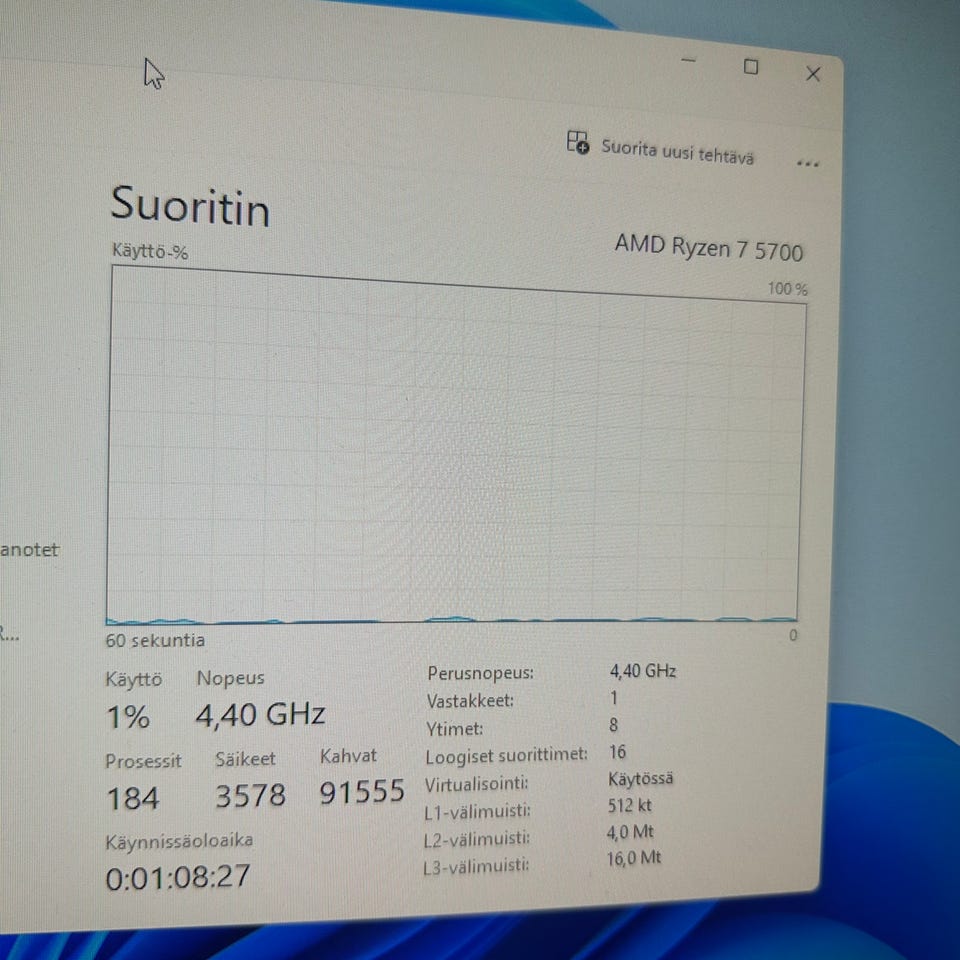The image size is (960, 960).
Task: Click the Suorita uusi tehtävä icon
Action: (x=577, y=142)
